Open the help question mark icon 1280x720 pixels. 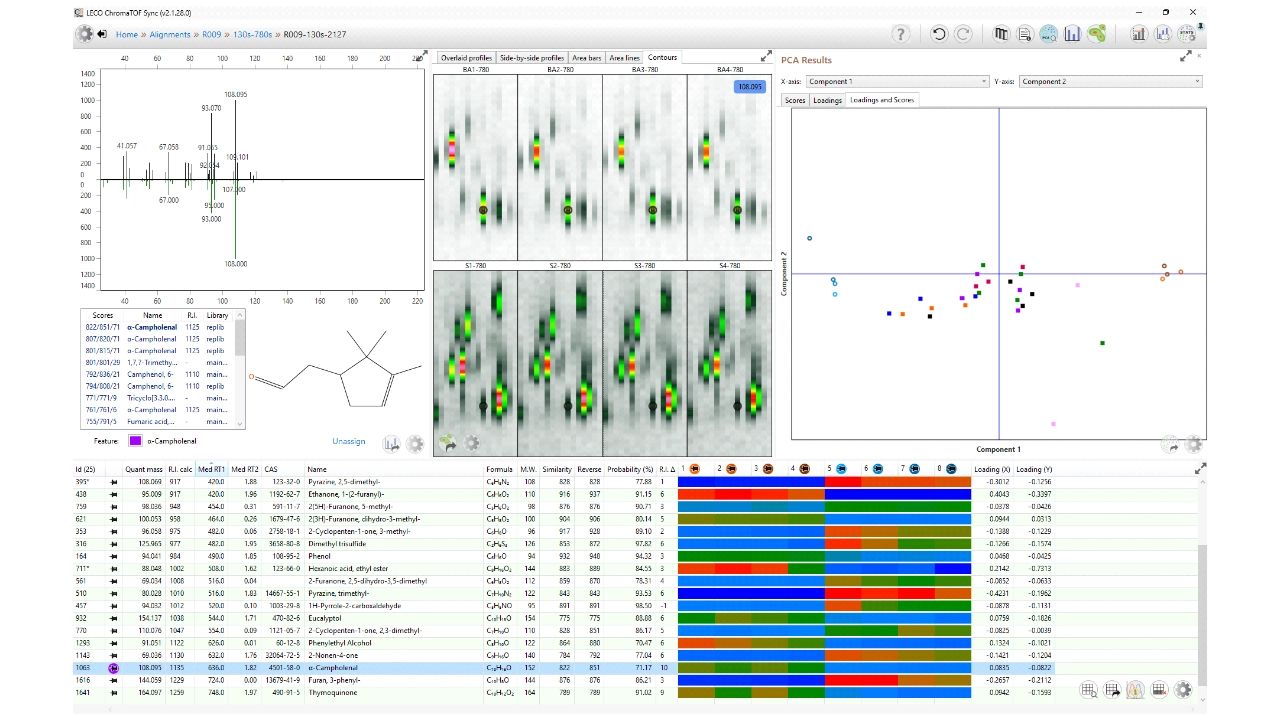click(x=901, y=34)
